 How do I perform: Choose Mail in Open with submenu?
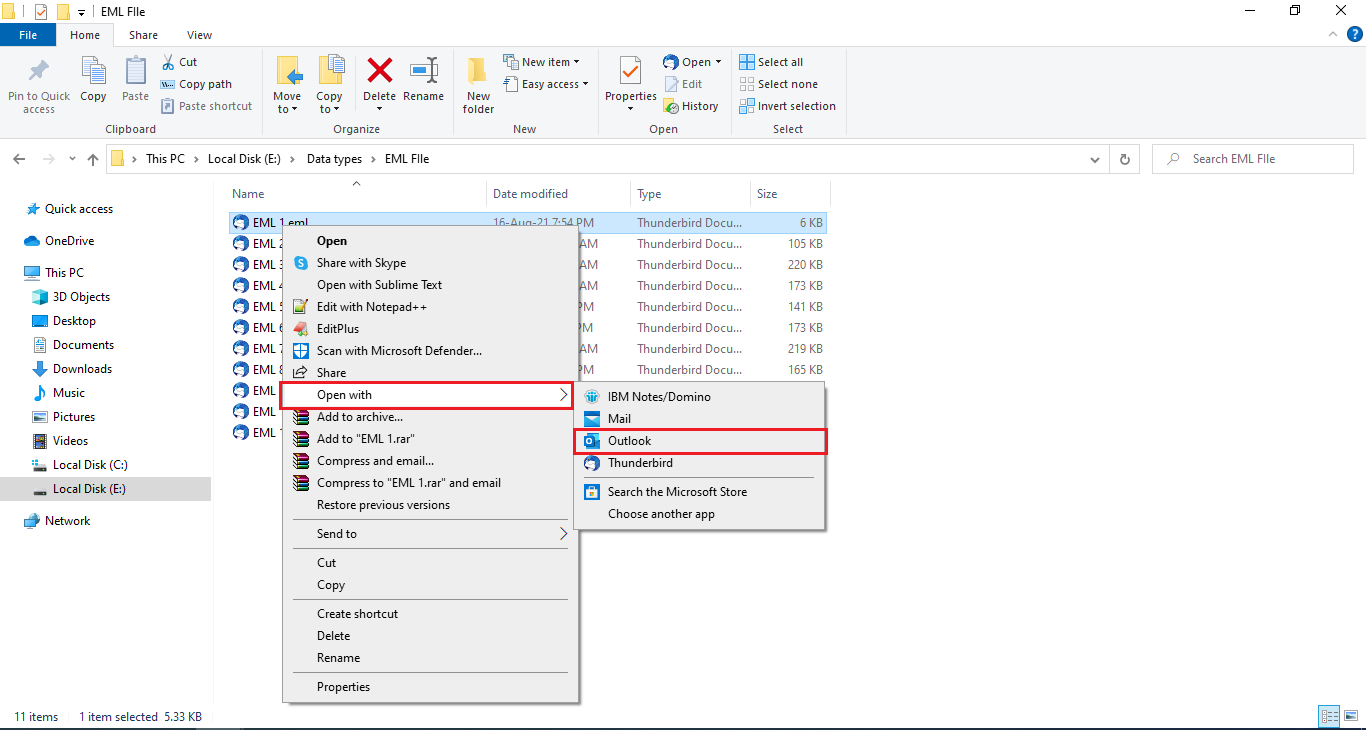[700, 419]
